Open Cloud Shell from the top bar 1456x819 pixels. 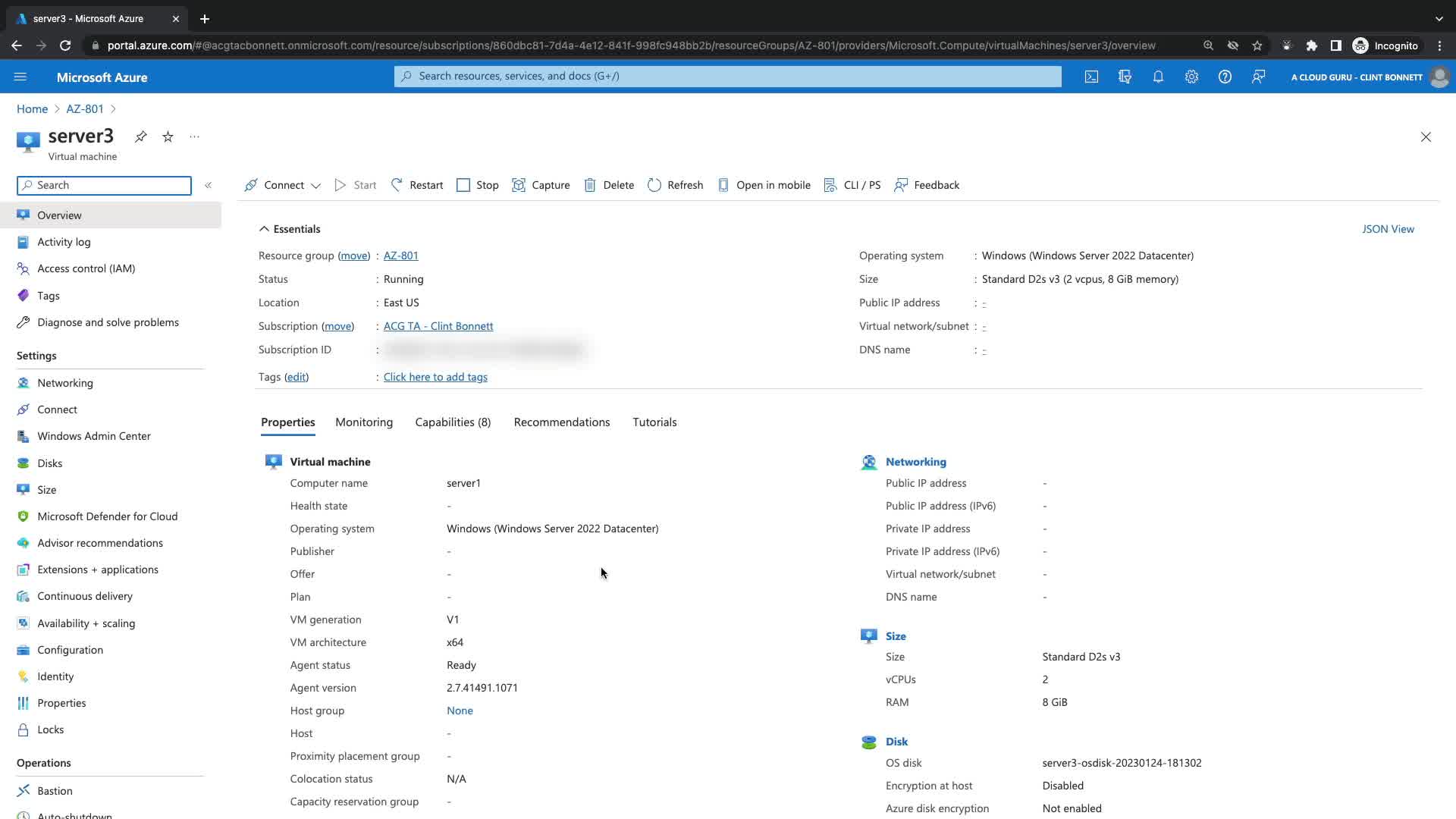coord(1091,77)
